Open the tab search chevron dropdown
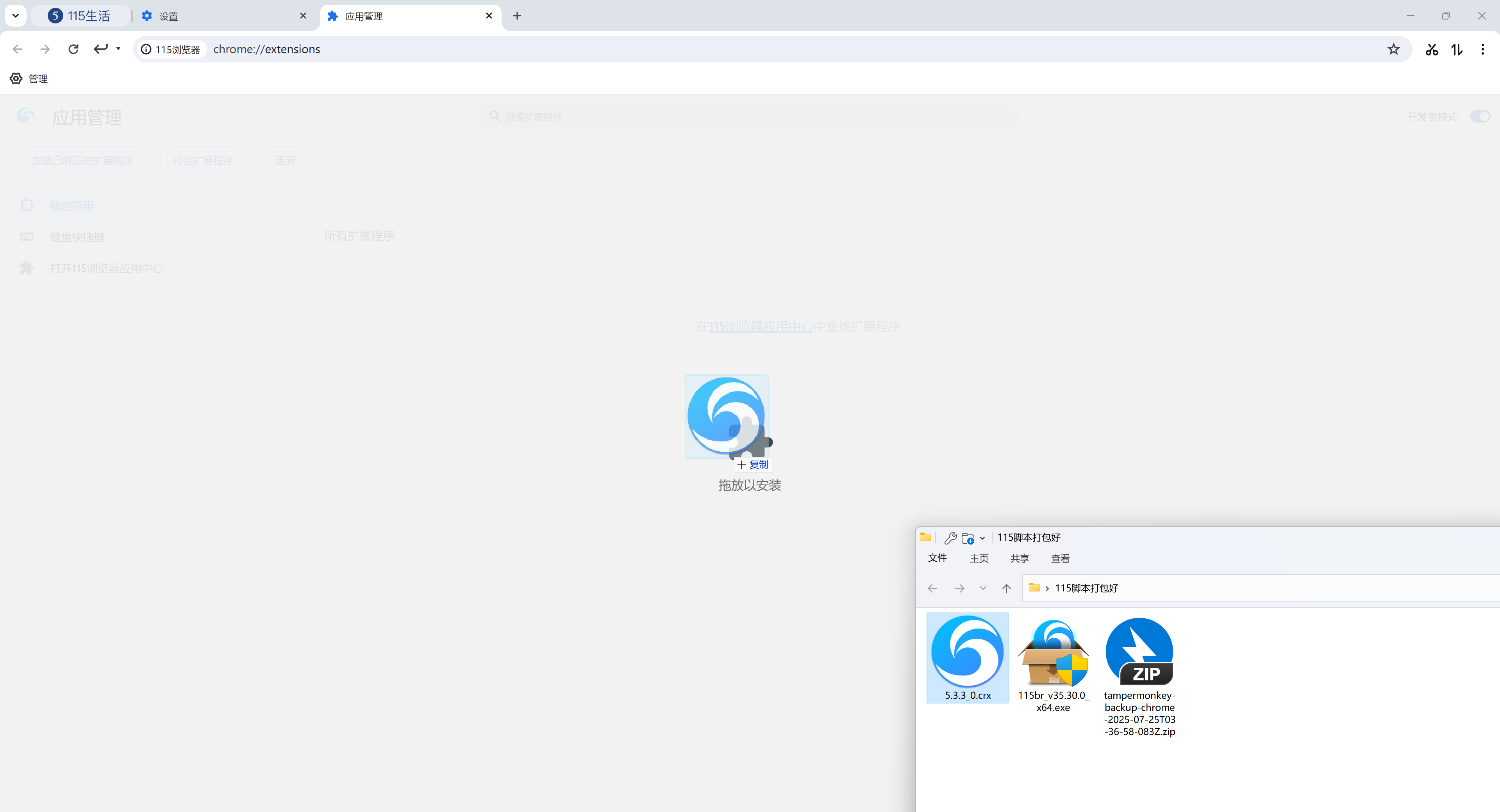Screen dimensions: 1500x812 pyautogui.click(x=16, y=16)
